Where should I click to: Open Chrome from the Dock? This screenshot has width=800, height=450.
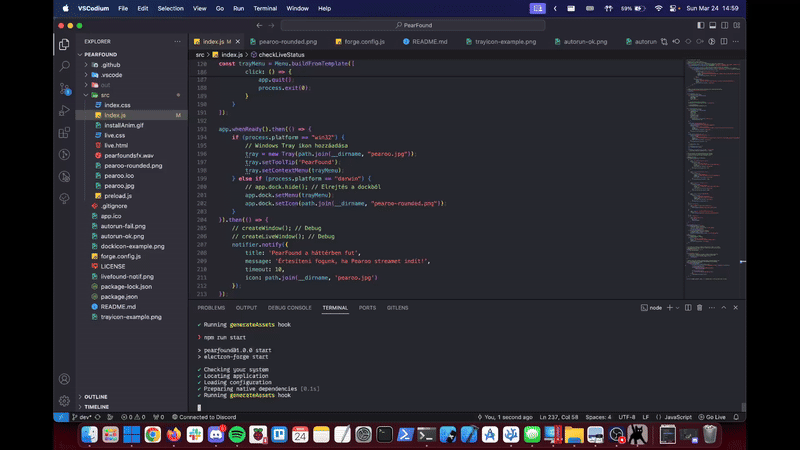[x=153, y=435]
